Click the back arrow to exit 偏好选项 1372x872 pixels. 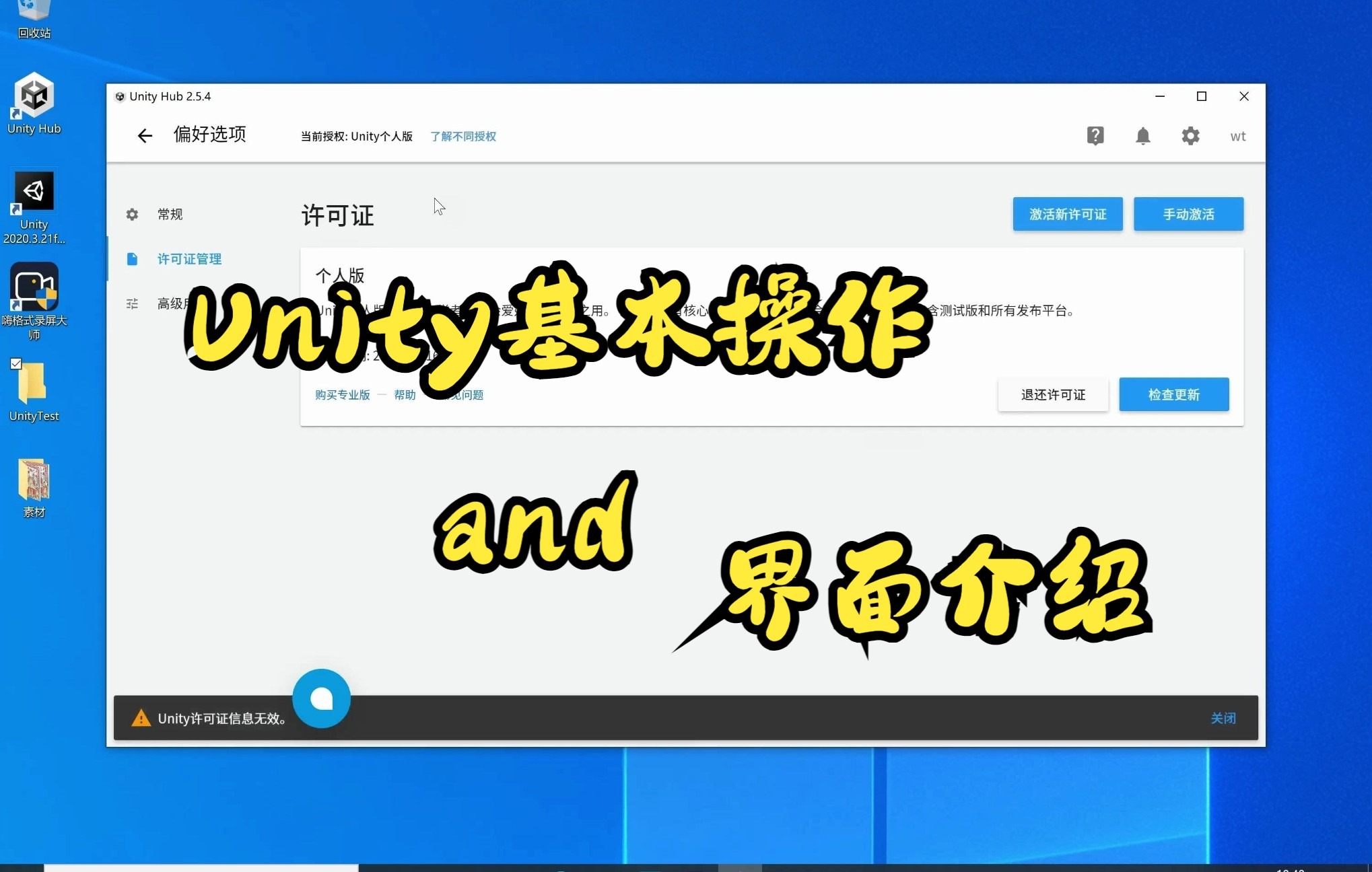(145, 135)
